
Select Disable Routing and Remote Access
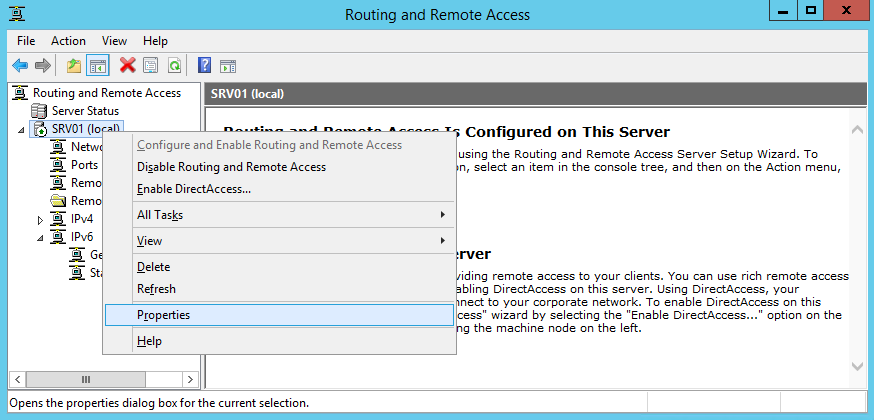click(231, 167)
